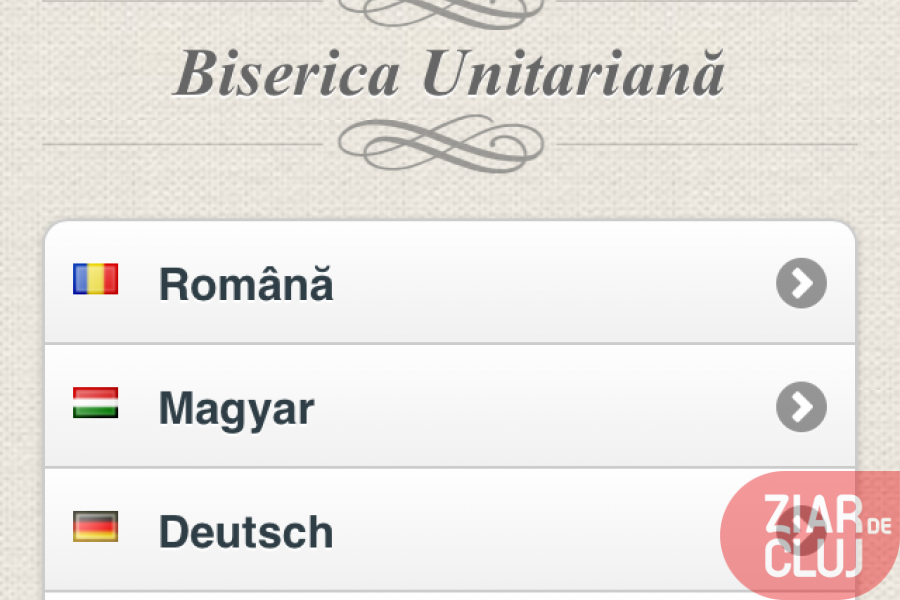The height and width of the screenshot is (600, 900).
Task: Tap the partially visible fourth list row
Action: [400, 596]
